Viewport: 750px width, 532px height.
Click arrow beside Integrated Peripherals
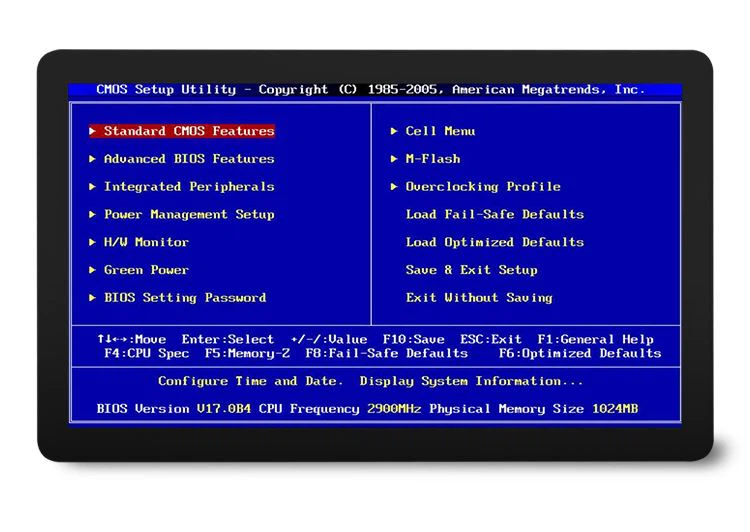(93, 187)
